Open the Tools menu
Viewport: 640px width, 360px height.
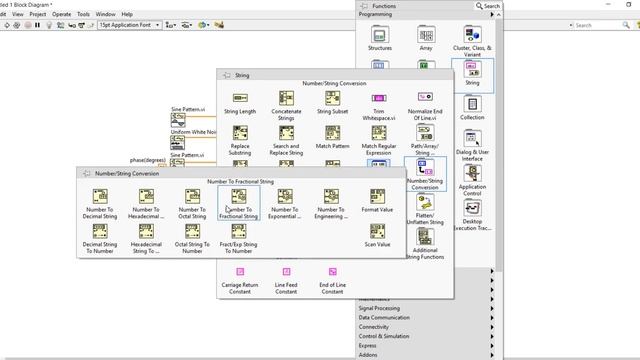pyautogui.click(x=83, y=14)
